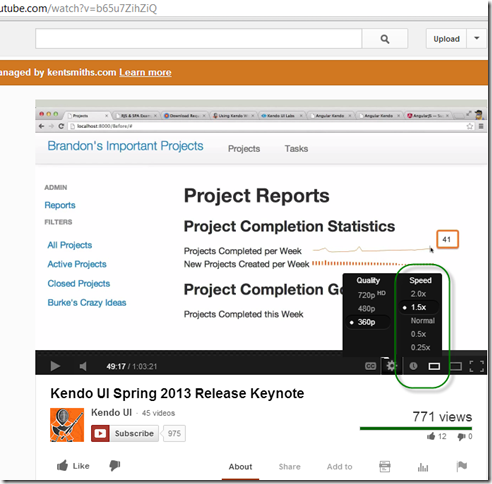
Task: Select 720p HD quality
Action: [371, 295]
